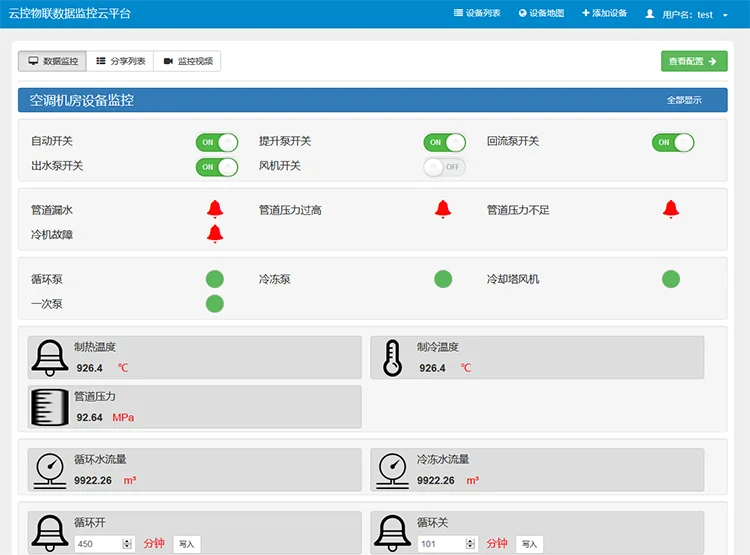
Task: Click the 管道压力过高 alarm bell icon
Action: tap(443, 209)
